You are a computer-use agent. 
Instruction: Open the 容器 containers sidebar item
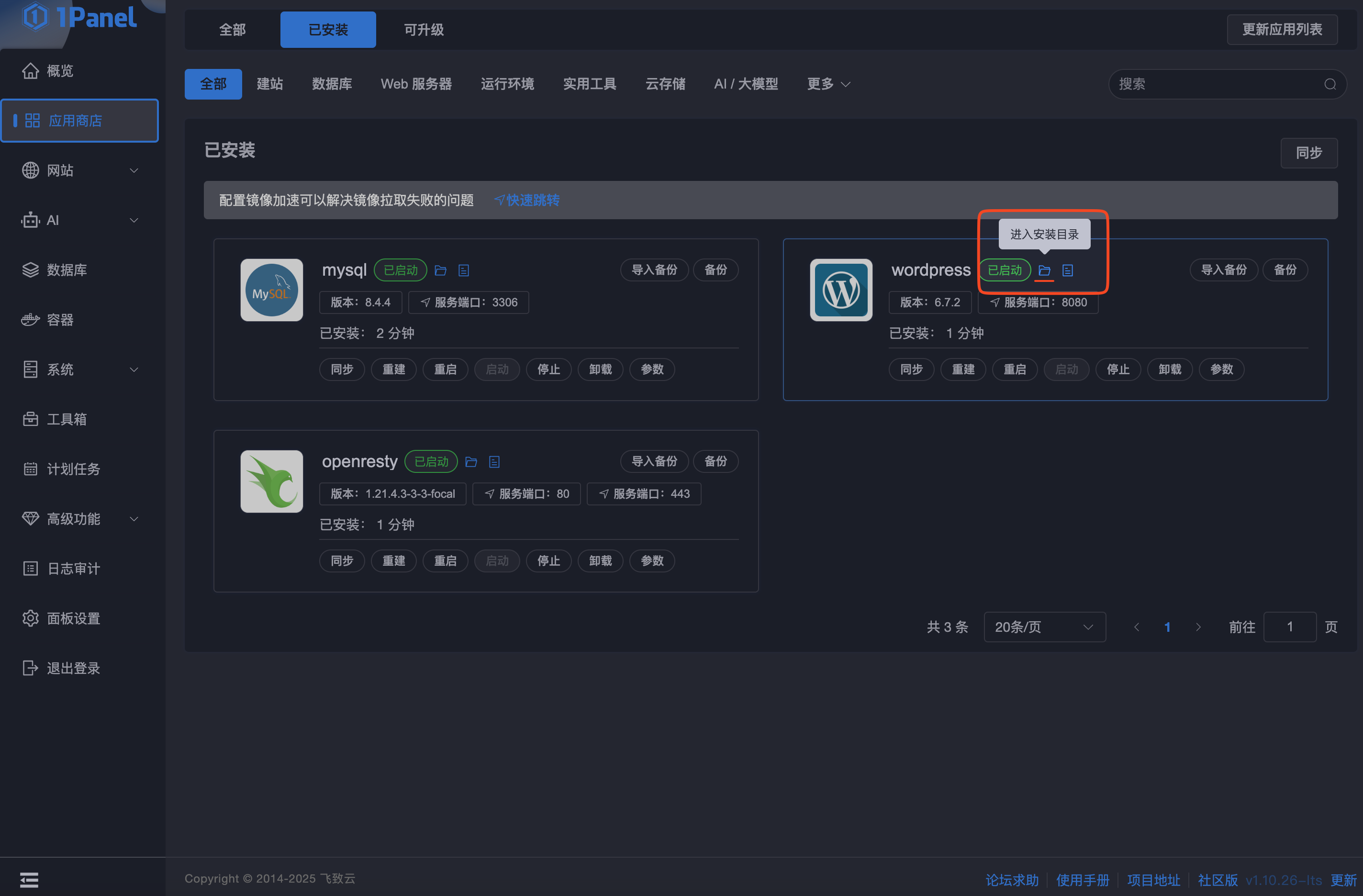(x=60, y=320)
